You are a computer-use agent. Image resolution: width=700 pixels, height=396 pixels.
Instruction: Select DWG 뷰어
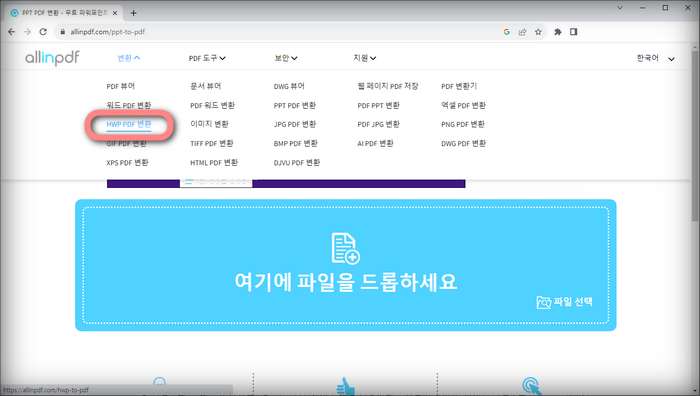pos(289,86)
